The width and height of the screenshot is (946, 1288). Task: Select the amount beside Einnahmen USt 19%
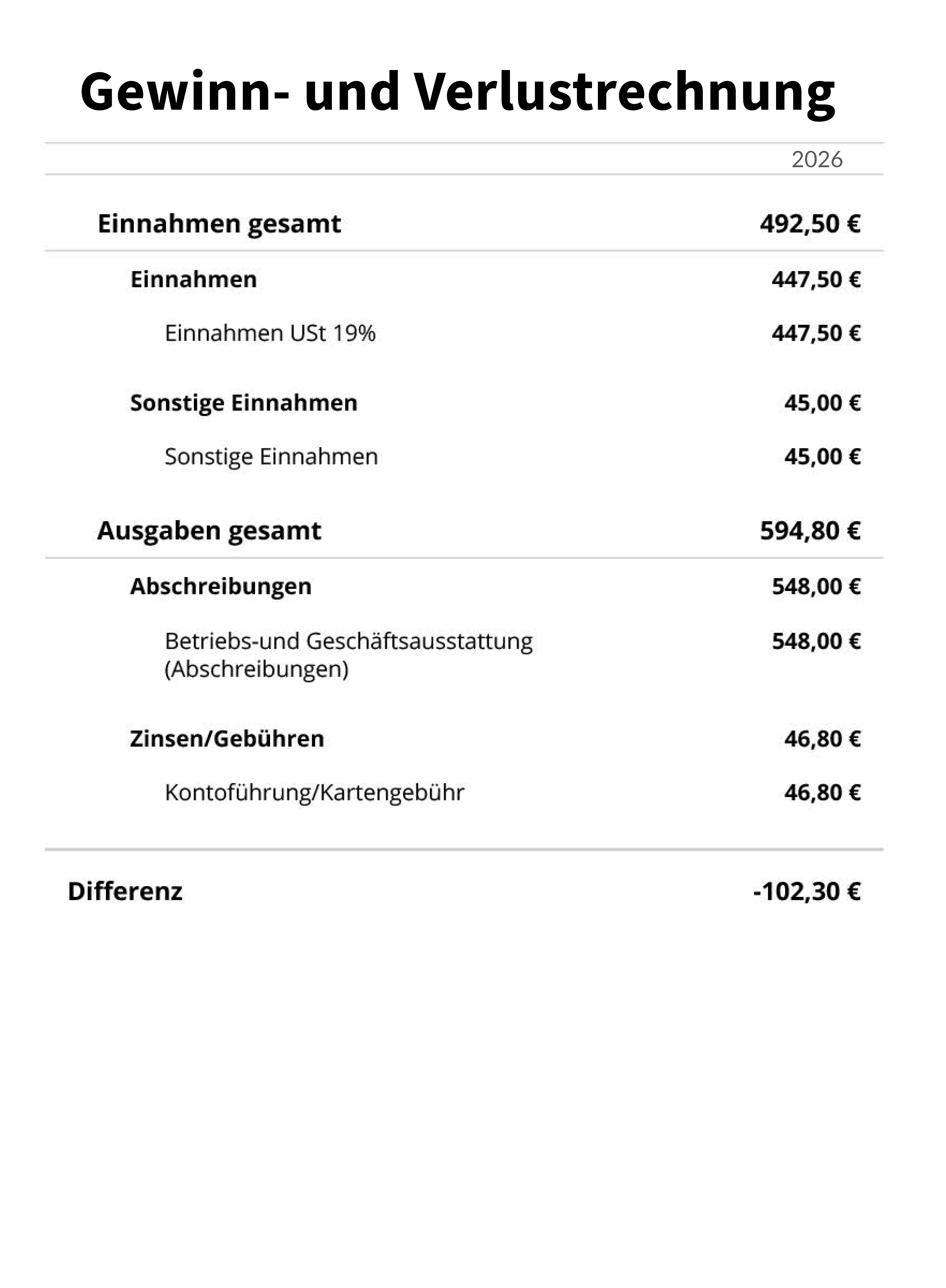[x=815, y=333]
